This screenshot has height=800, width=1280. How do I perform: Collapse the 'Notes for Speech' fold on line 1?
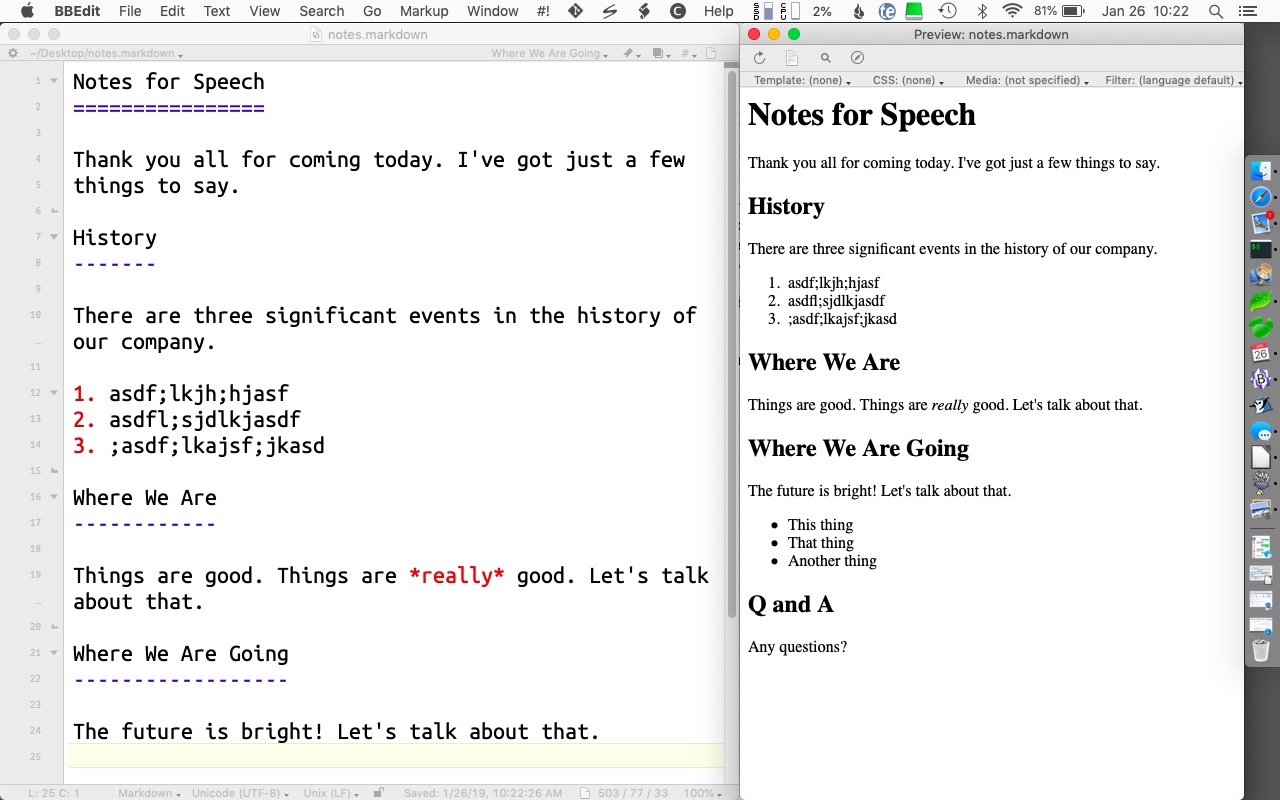tap(54, 82)
